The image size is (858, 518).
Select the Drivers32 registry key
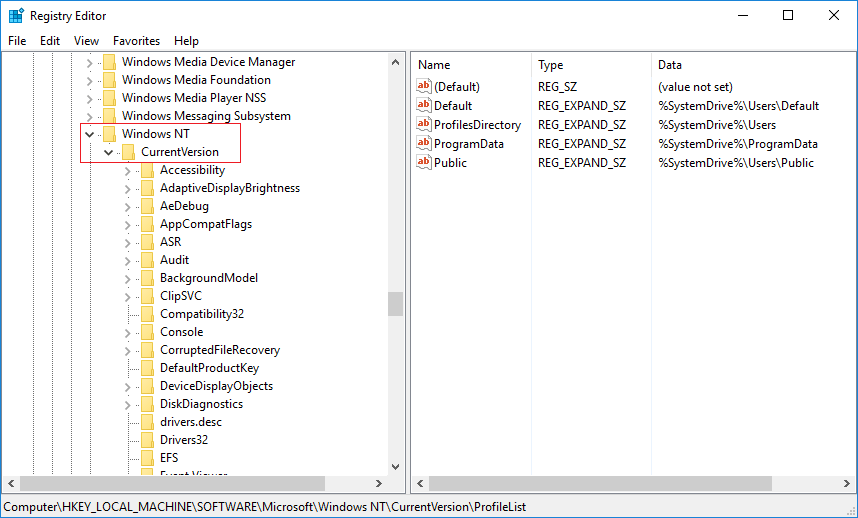(x=184, y=440)
